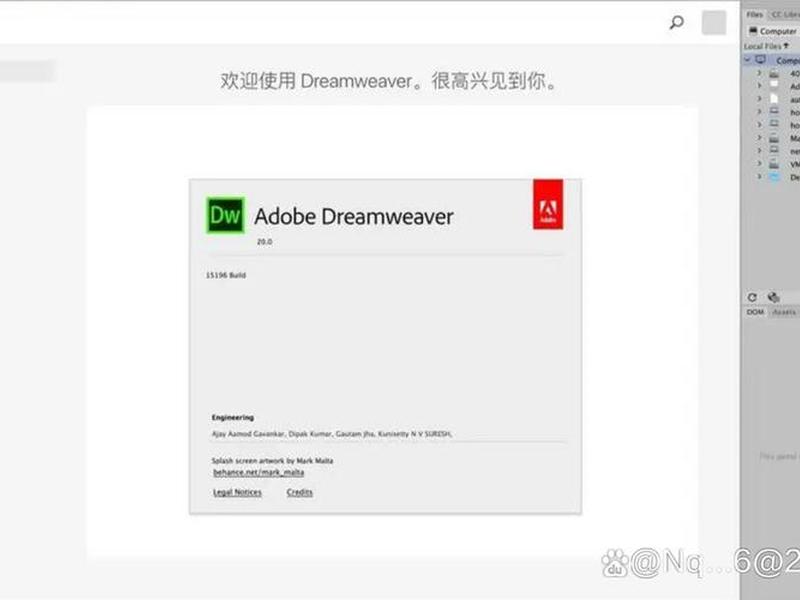Screen dimensions: 800x600
Task: Click the welcome heading '欢迎使用 Dreamweaver'
Action: click(x=316, y=81)
